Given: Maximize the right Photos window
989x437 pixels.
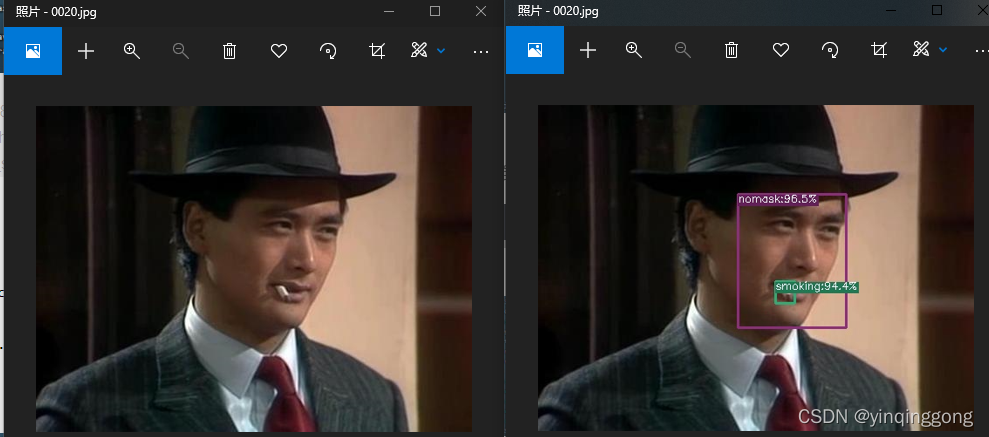Looking at the screenshot, I should click(937, 10).
